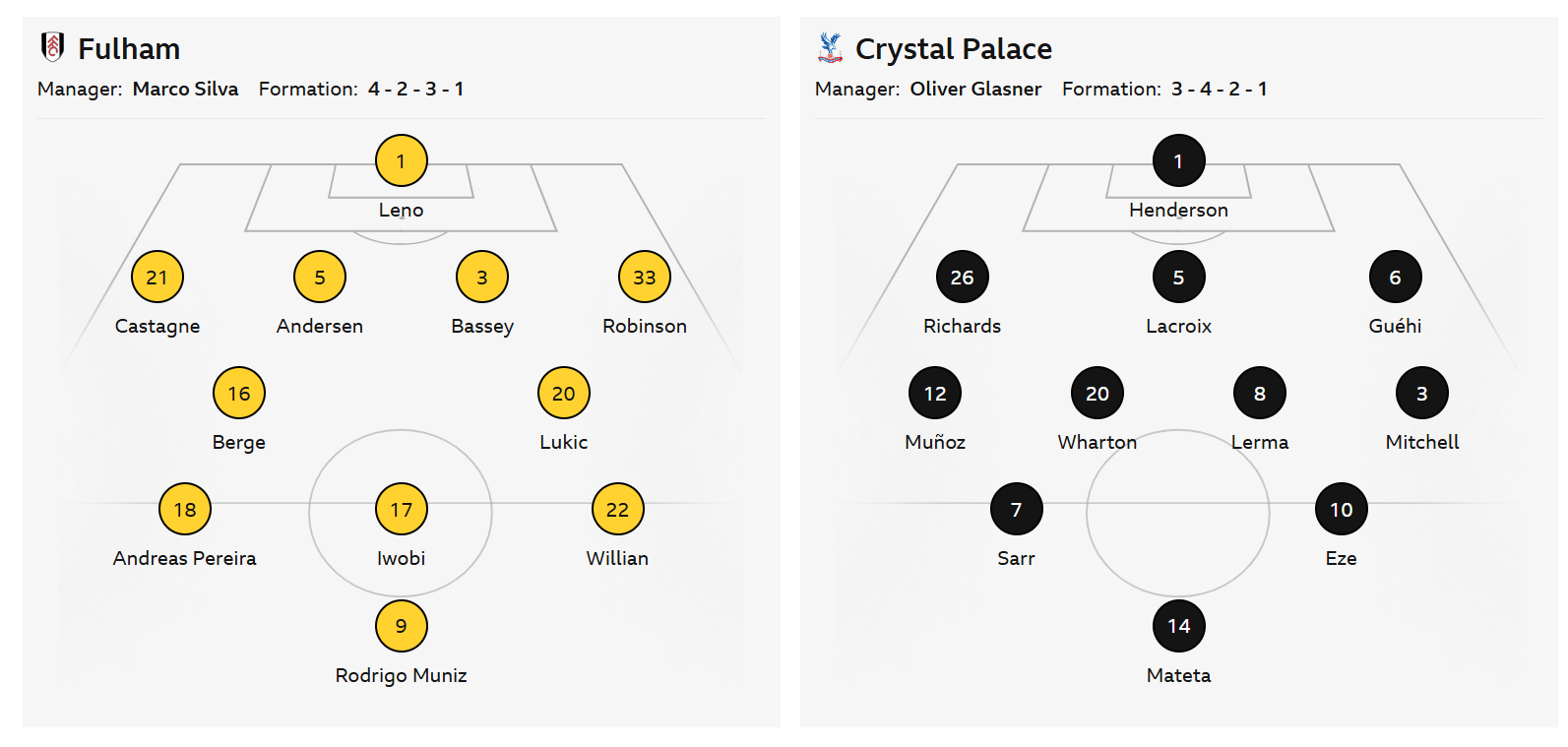
Task: Select the Lacroix player name
Action: [1178, 326]
